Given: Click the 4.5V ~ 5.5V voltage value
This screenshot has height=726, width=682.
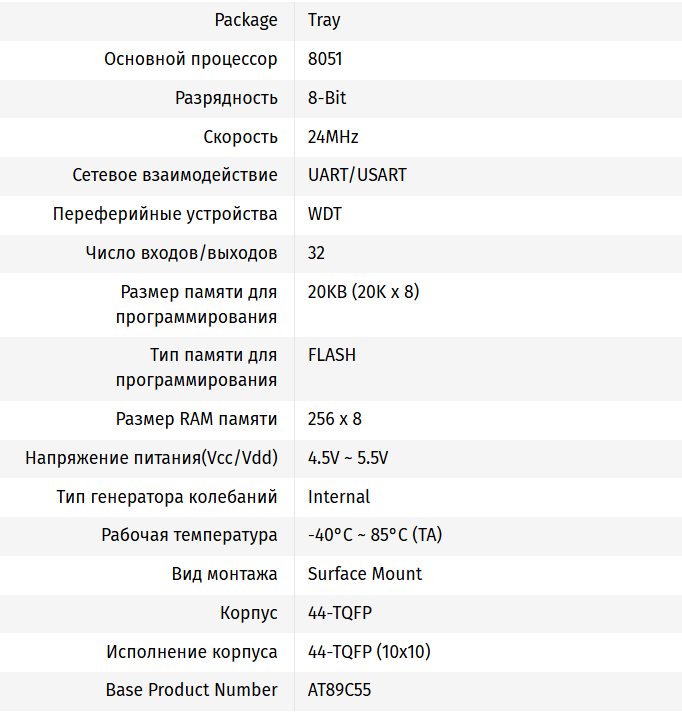Looking at the screenshot, I should [x=348, y=458].
